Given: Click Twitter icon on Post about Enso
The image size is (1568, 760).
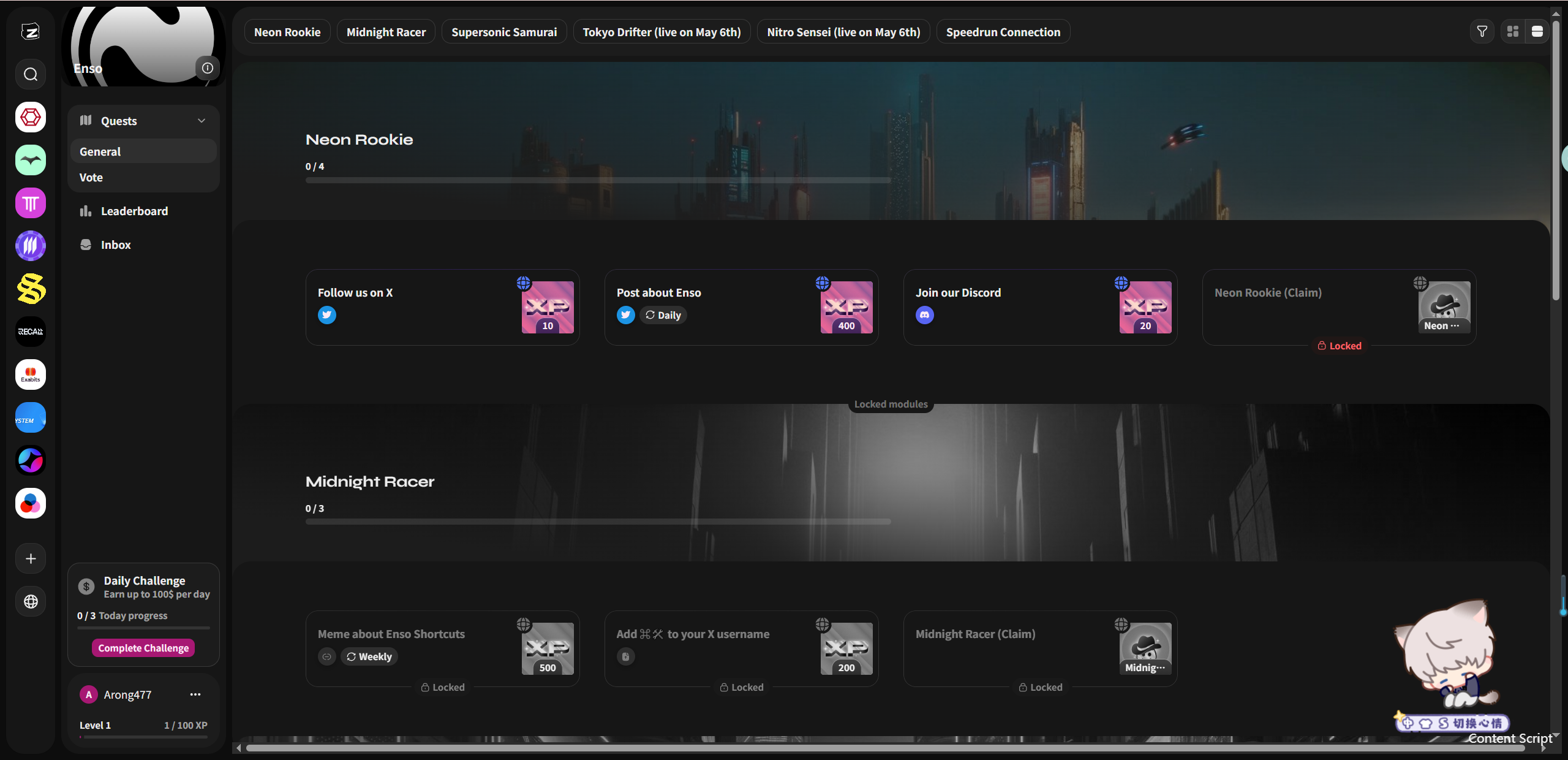Looking at the screenshot, I should [x=626, y=315].
